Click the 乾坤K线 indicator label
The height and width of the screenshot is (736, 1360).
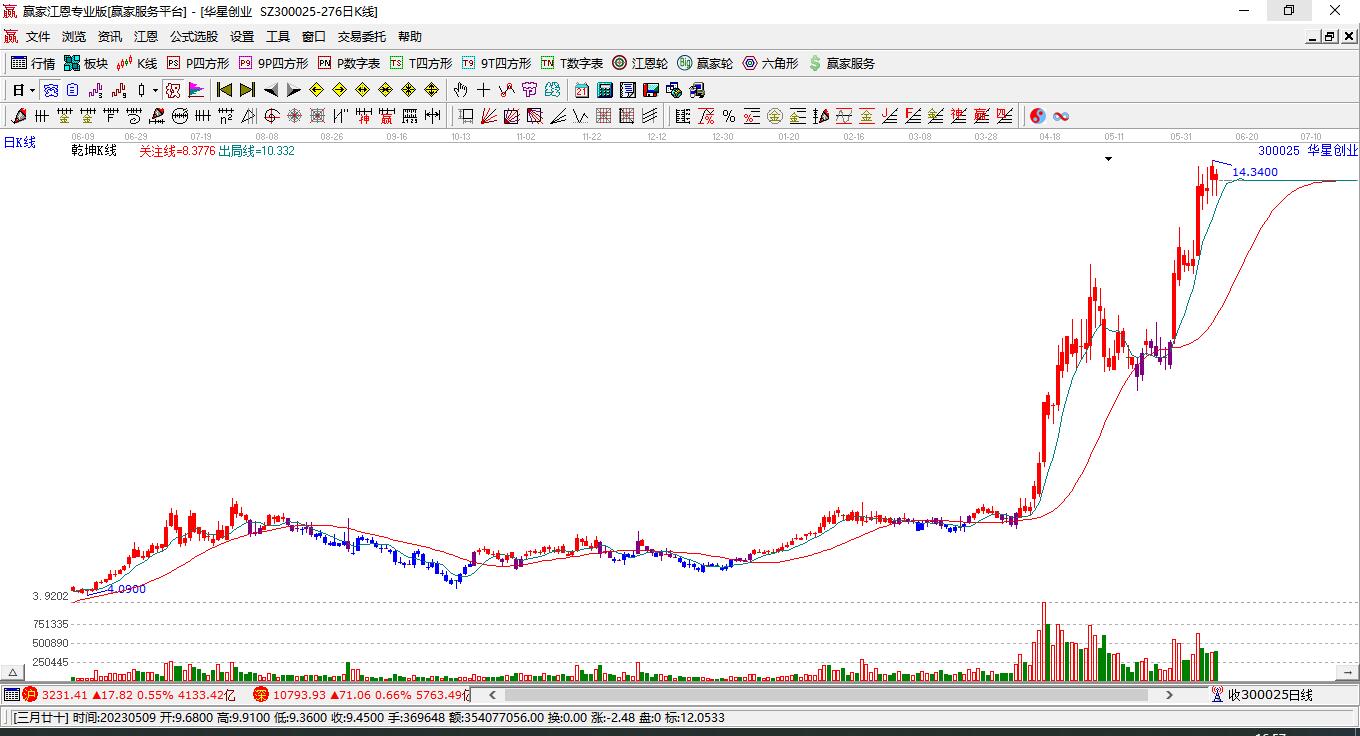[x=94, y=151]
